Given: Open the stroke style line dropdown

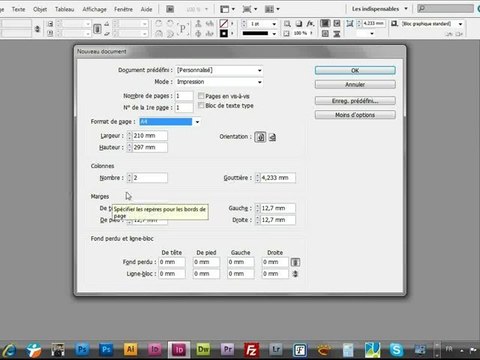Looking at the screenshot, I should 274,34.
